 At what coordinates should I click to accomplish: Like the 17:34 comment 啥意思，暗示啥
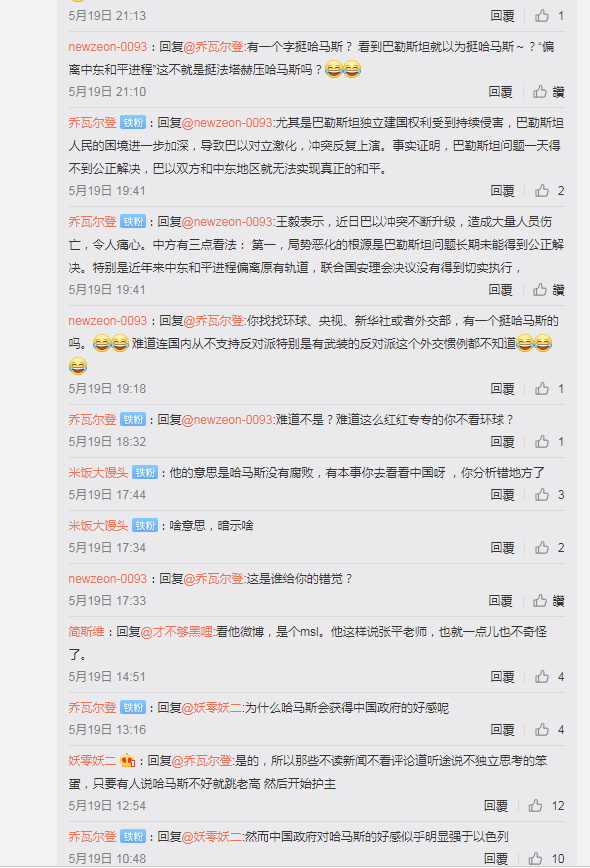(542, 548)
